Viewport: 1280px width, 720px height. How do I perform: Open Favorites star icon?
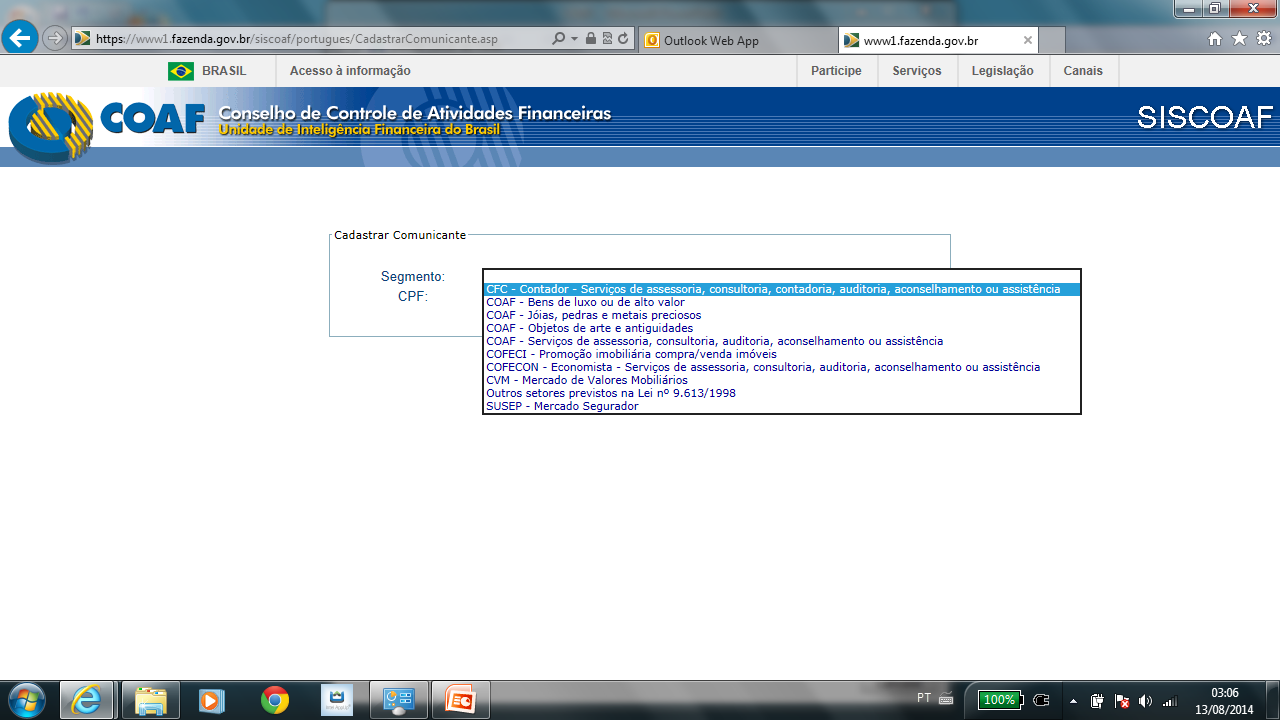1240,39
